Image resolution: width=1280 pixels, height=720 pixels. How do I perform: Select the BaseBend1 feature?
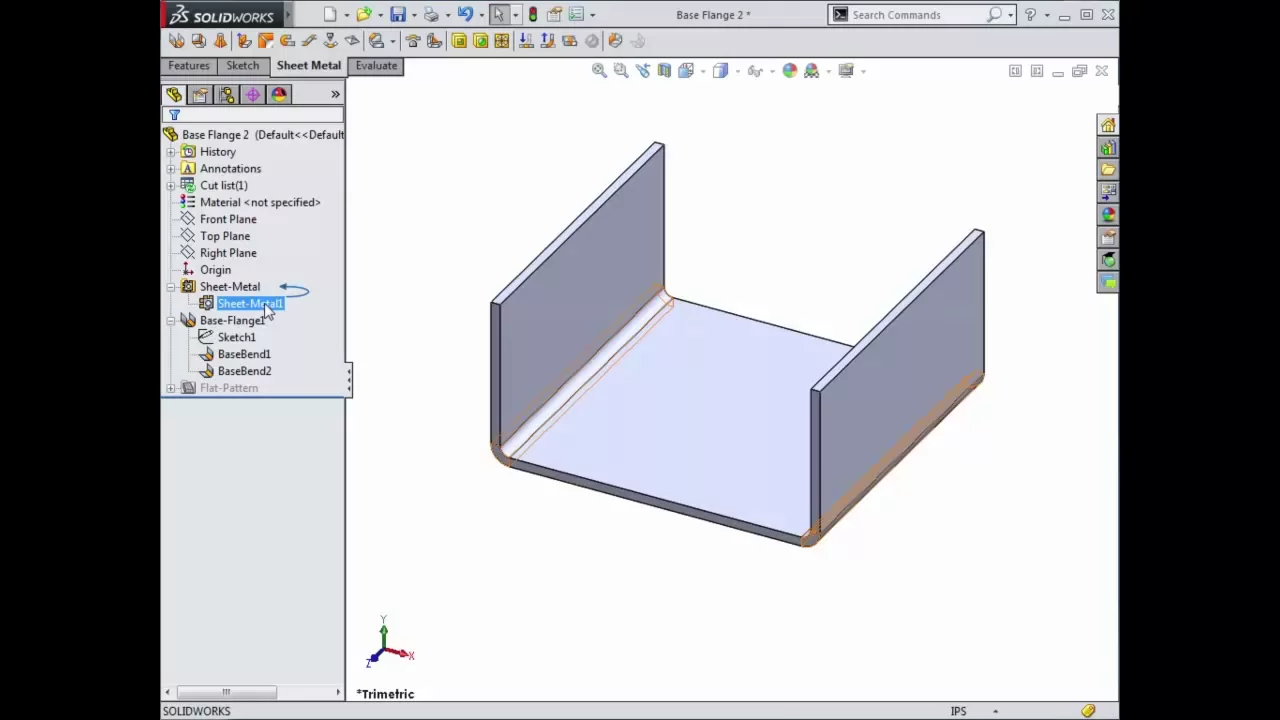[x=244, y=354]
